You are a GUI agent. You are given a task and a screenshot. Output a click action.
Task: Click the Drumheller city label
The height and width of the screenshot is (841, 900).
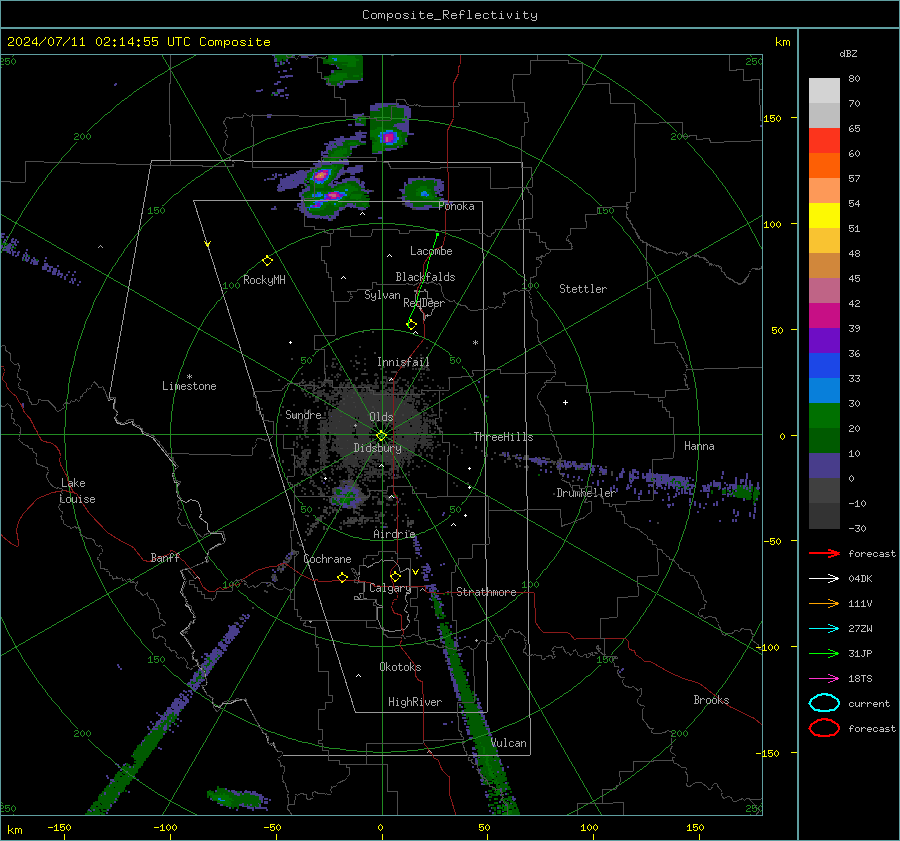pos(586,493)
